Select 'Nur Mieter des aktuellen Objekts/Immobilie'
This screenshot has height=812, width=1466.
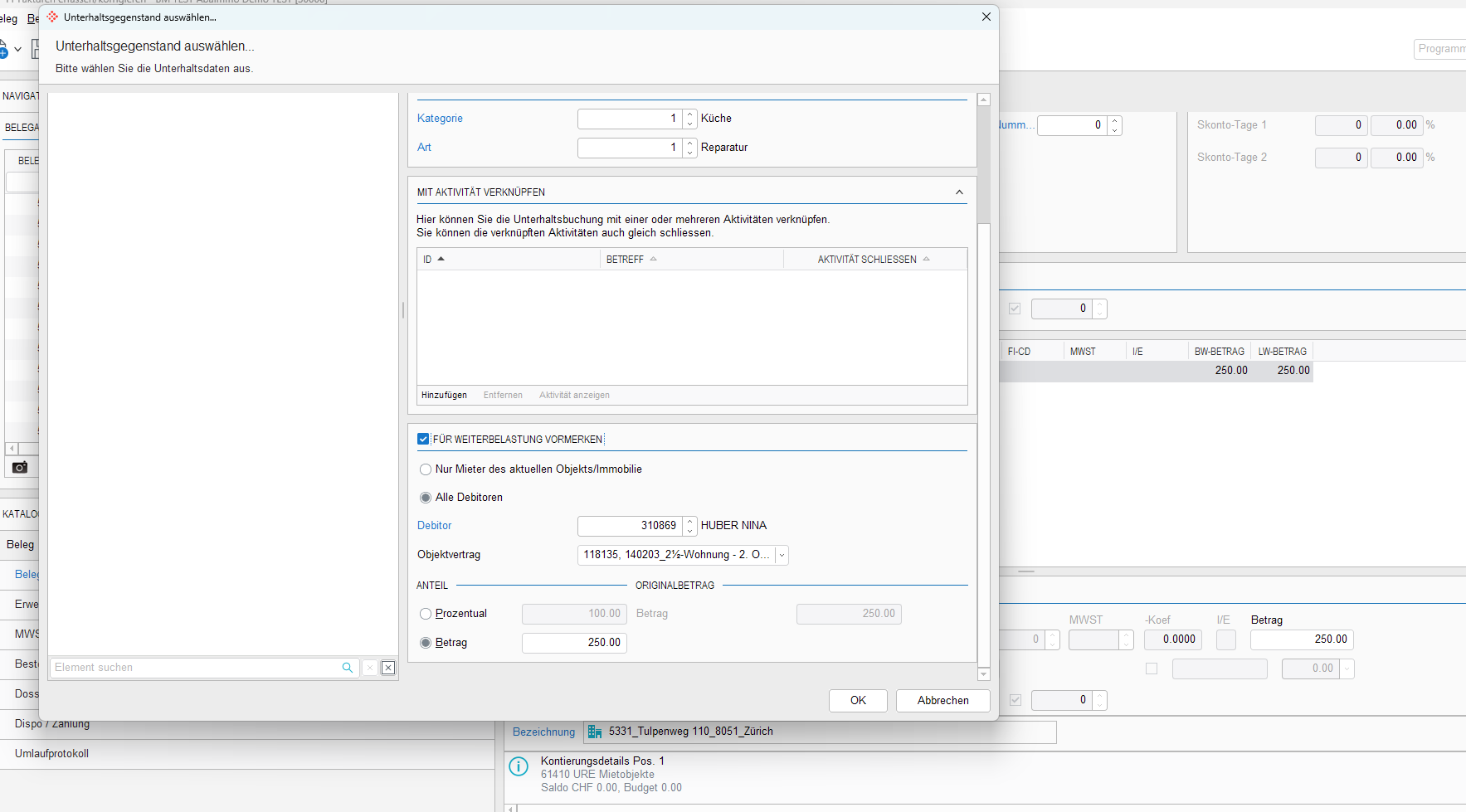coord(426,469)
